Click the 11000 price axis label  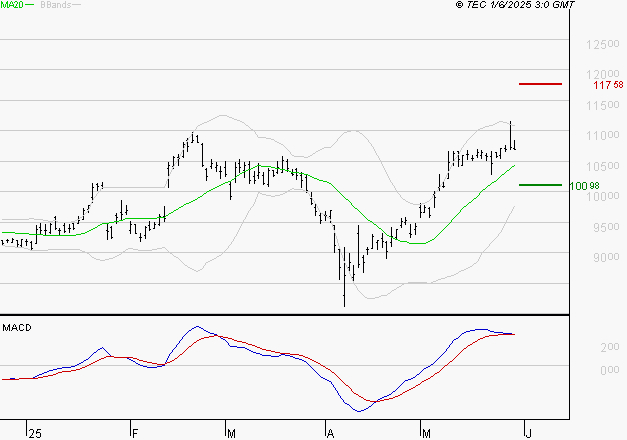coord(603,135)
